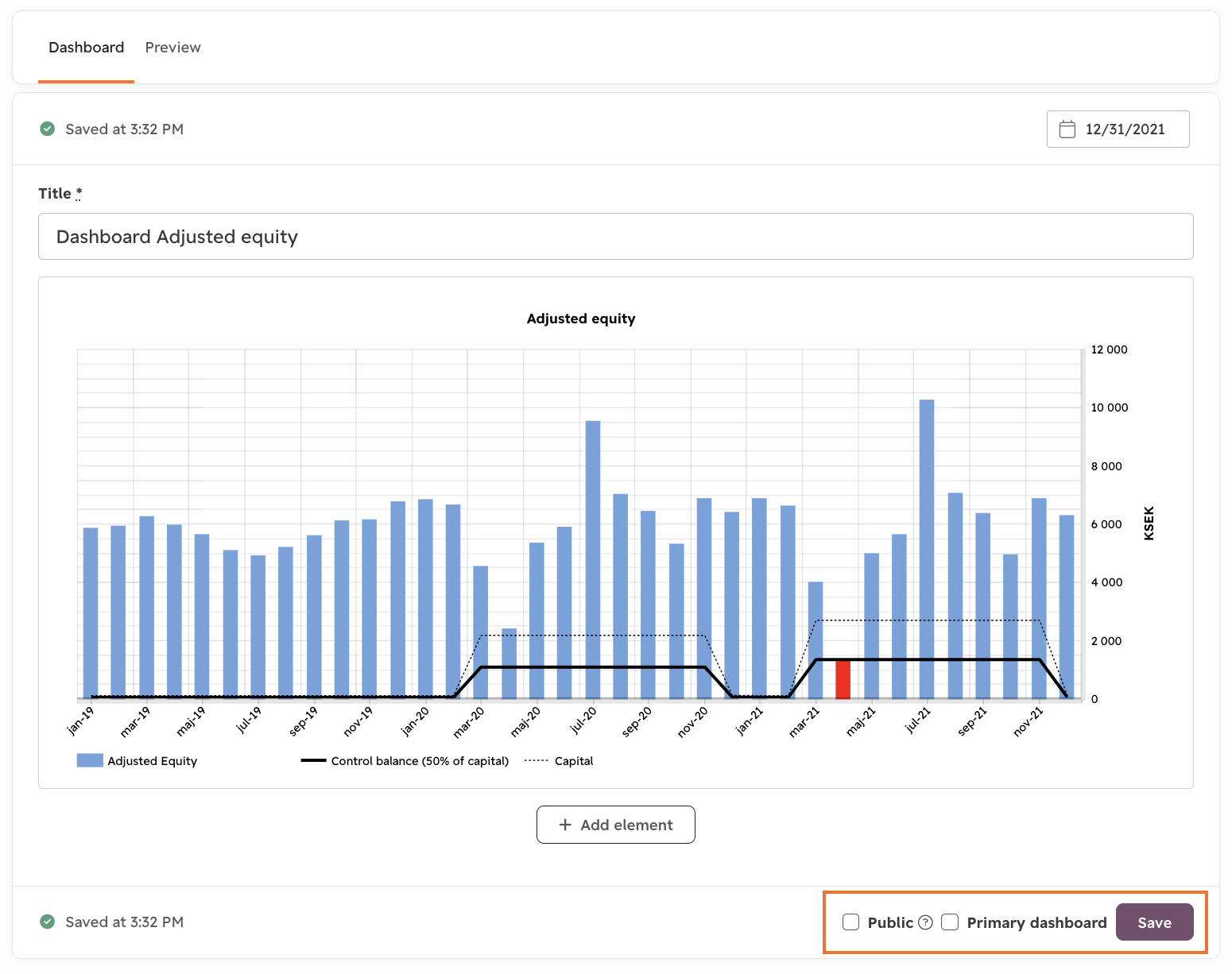Click the 'Saved at 3:32 PM' text at bottom

click(x=125, y=922)
